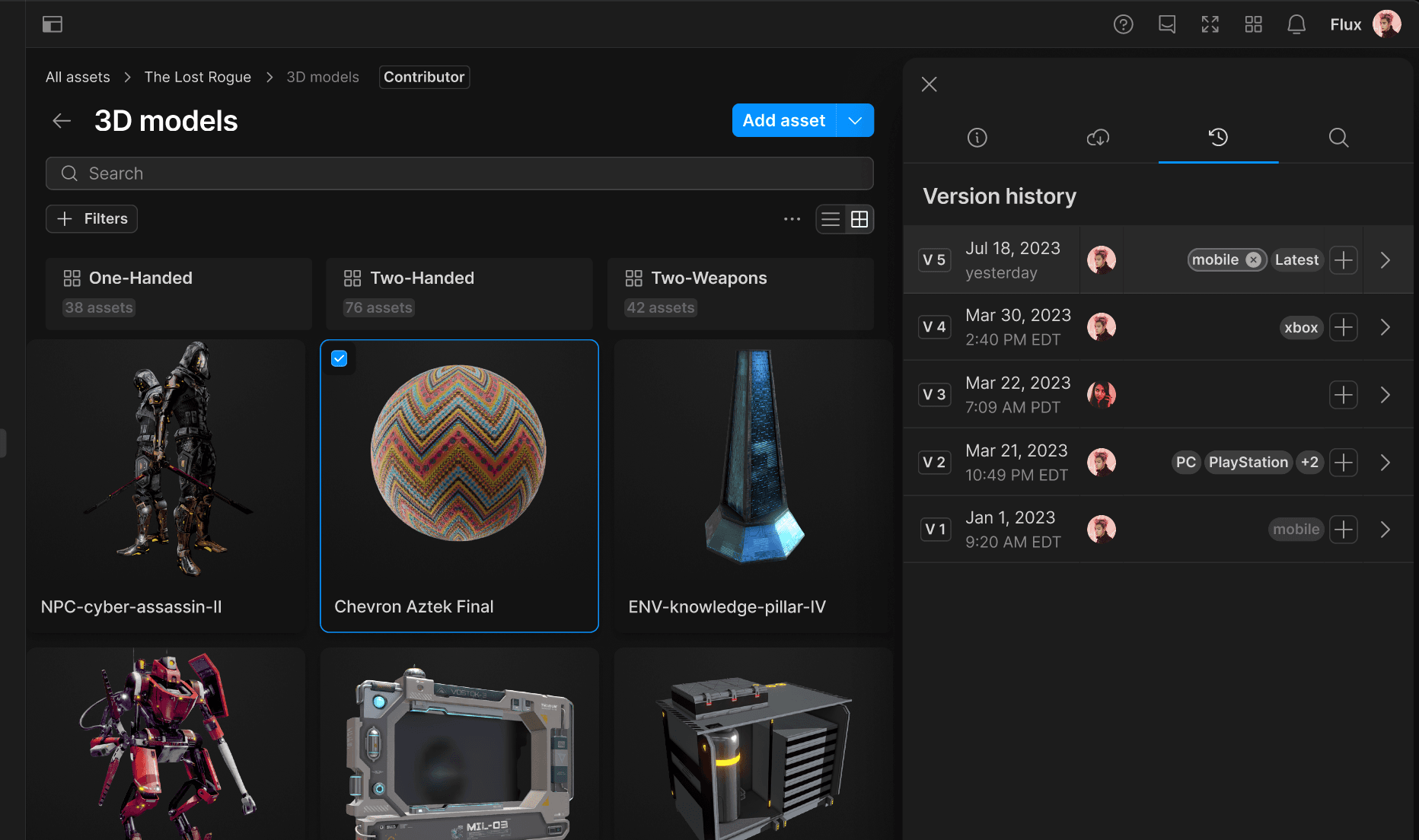Open the downloads tab in the side panel

tap(1098, 138)
